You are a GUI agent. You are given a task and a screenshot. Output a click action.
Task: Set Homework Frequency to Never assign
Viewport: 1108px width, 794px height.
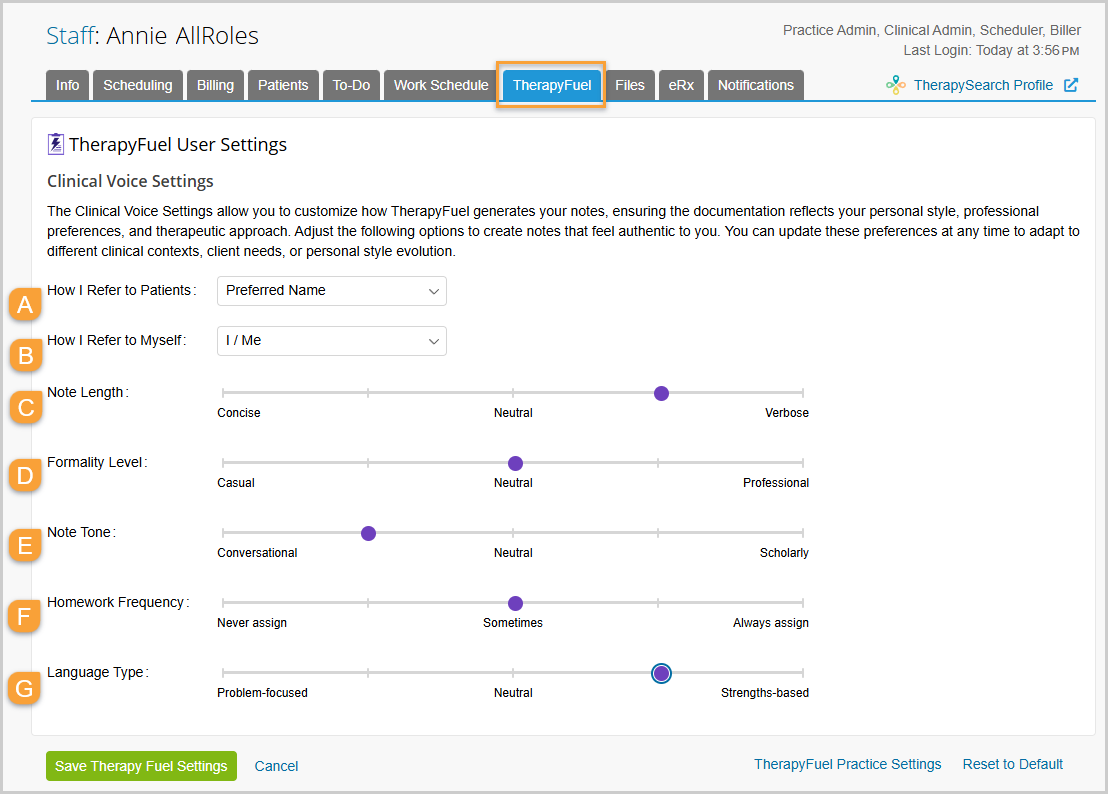tap(223, 603)
